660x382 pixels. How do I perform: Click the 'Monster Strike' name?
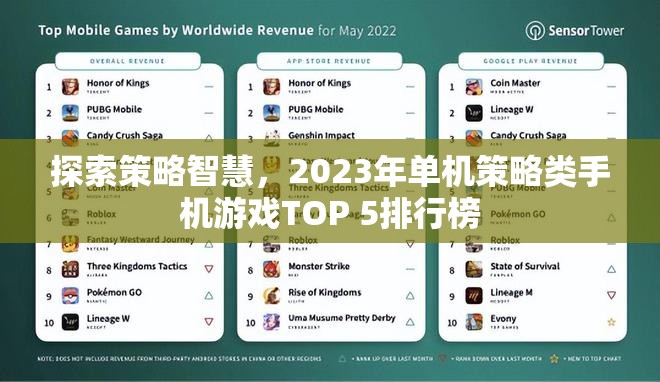[319, 266]
